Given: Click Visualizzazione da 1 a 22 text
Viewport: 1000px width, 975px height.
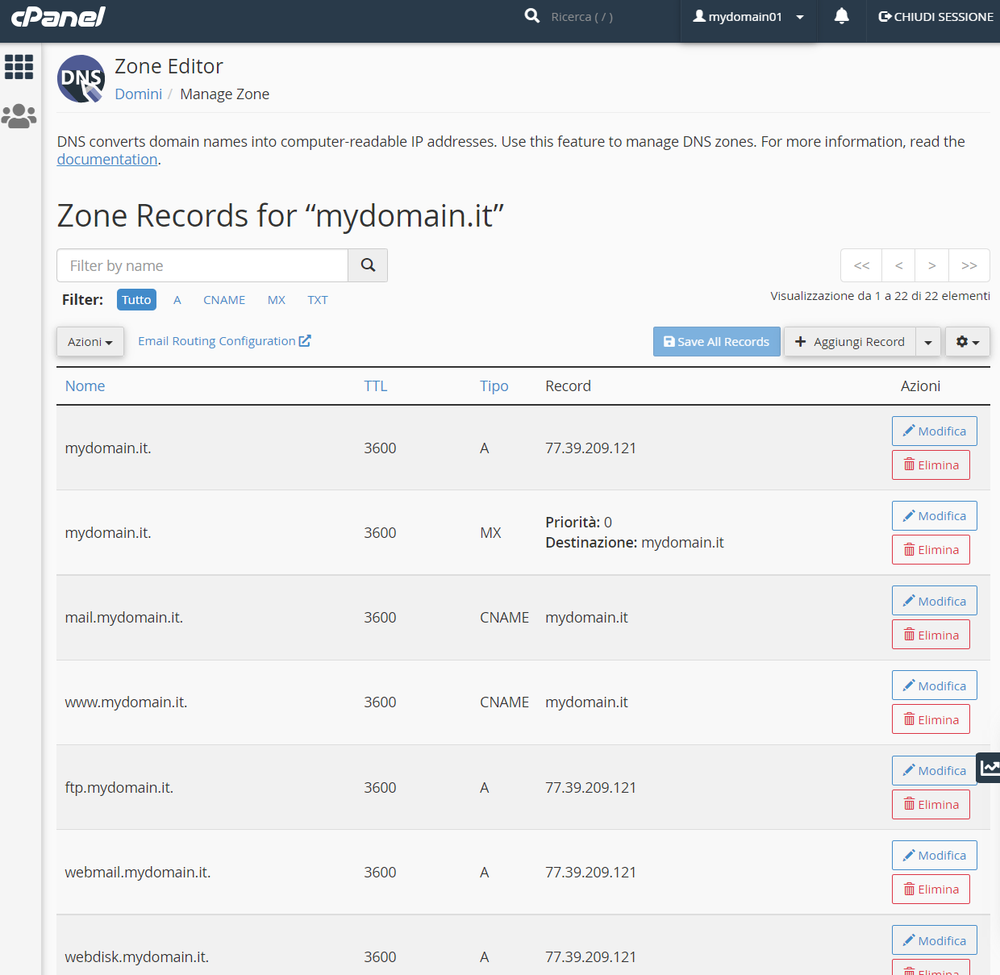Looking at the screenshot, I should coord(880,296).
